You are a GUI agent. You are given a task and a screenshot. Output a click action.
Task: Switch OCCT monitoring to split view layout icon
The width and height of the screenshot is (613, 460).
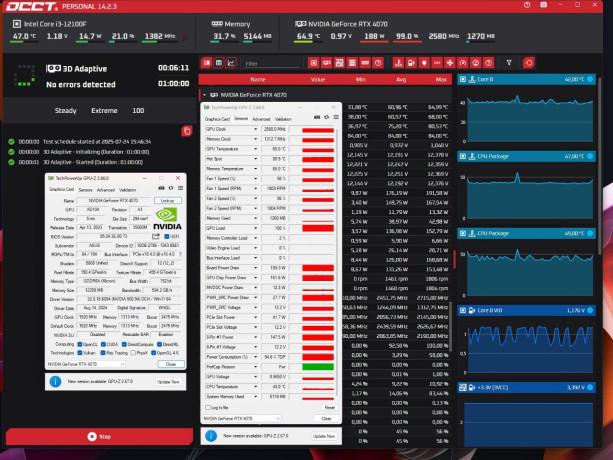[206, 63]
